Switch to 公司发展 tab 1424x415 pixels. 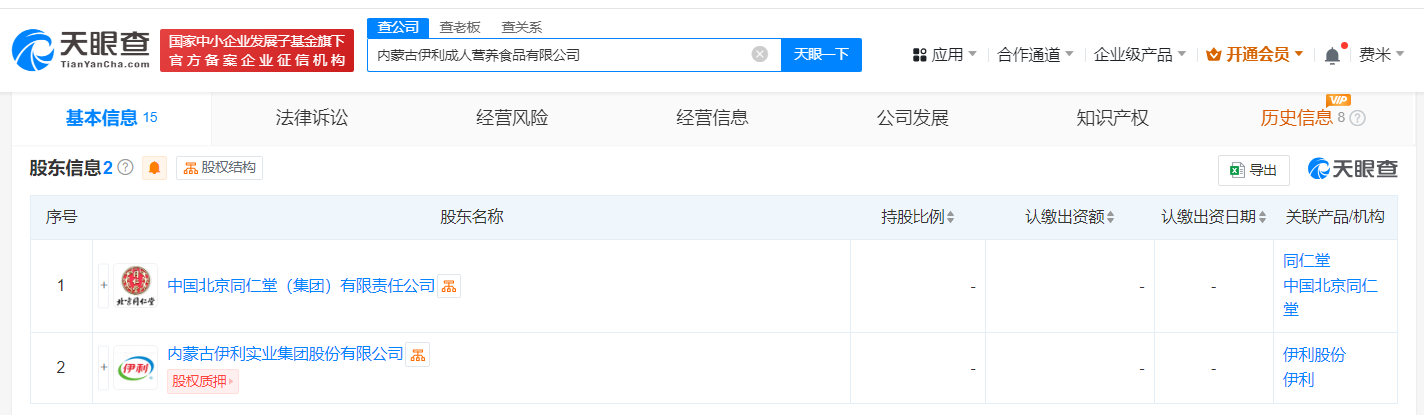[x=912, y=118]
